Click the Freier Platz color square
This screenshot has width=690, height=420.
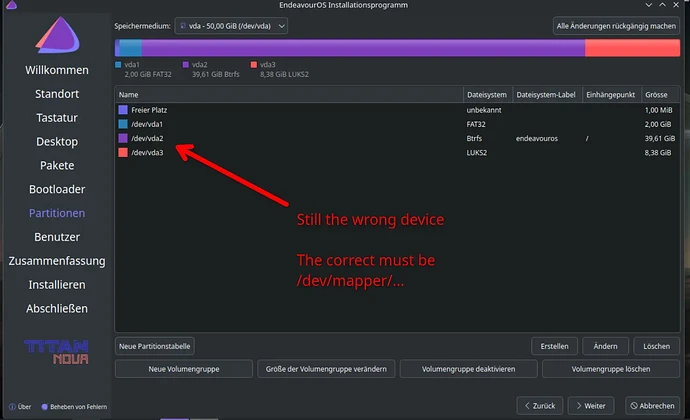123,110
